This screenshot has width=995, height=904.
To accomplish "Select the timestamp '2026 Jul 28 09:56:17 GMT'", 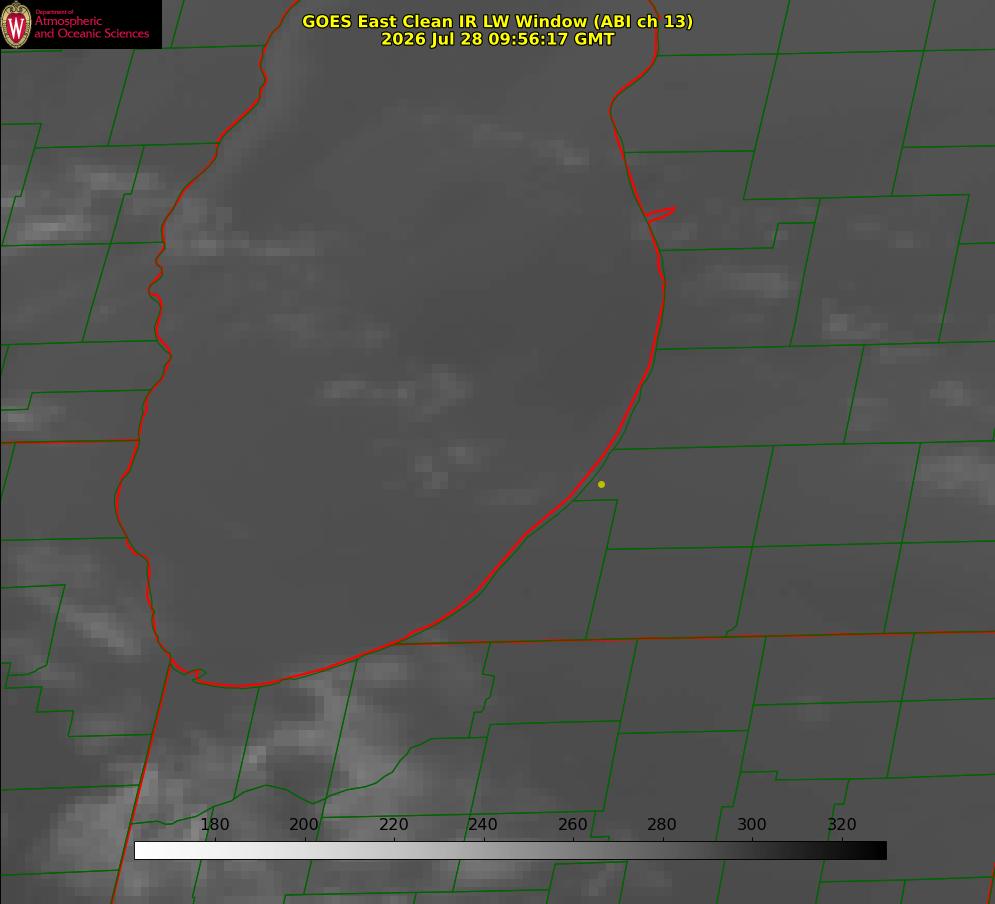I will pos(498,39).
